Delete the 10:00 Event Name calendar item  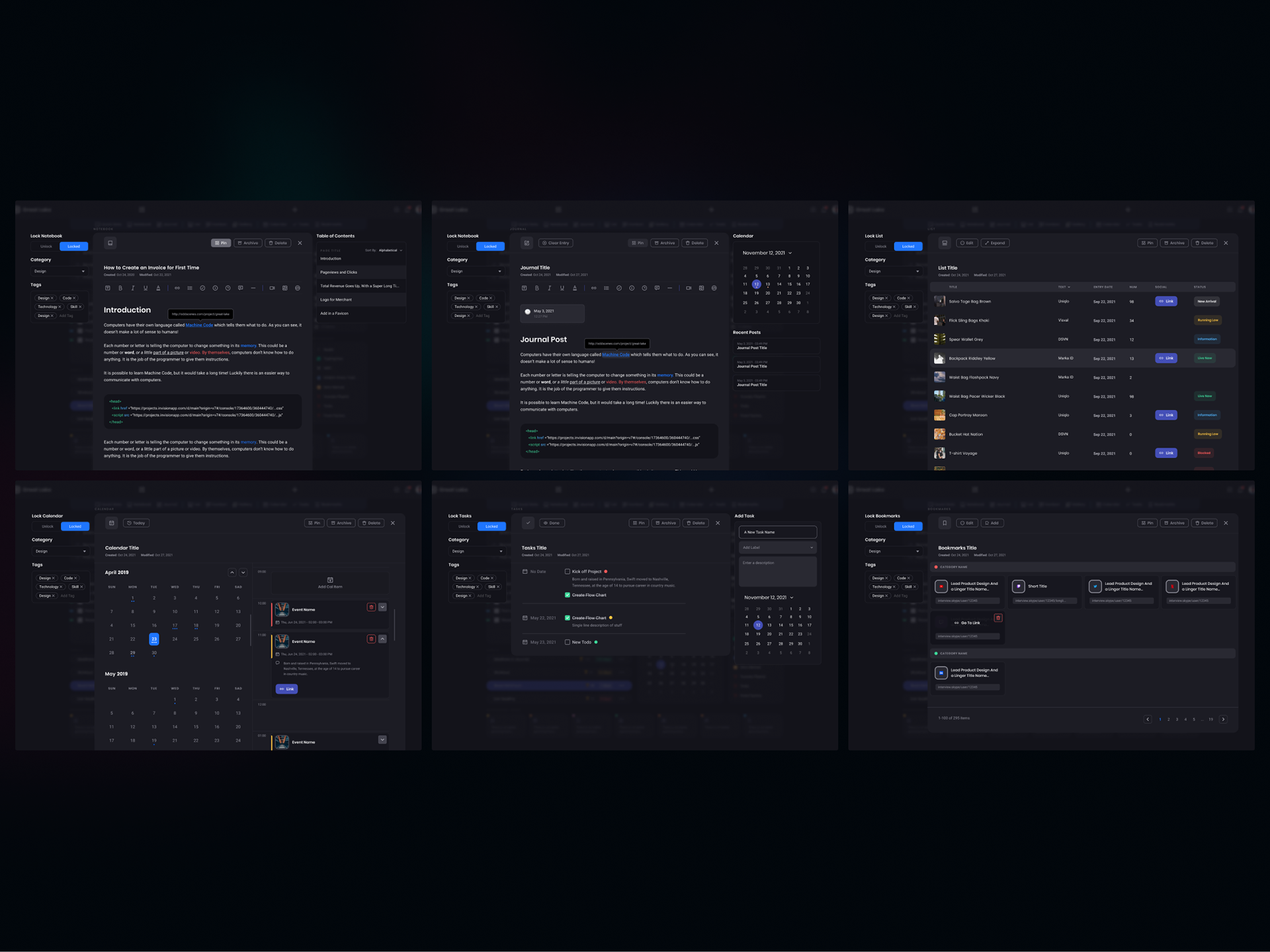(371, 607)
